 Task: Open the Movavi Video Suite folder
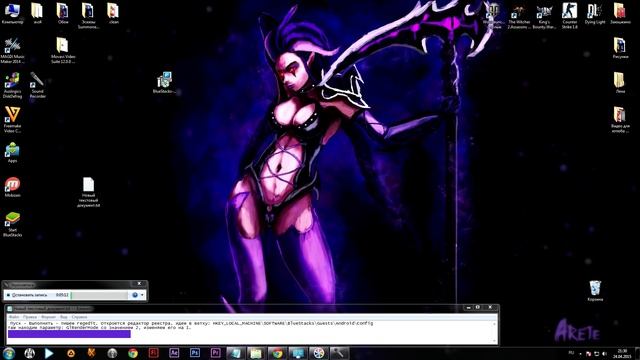pyautogui.click(x=62, y=51)
